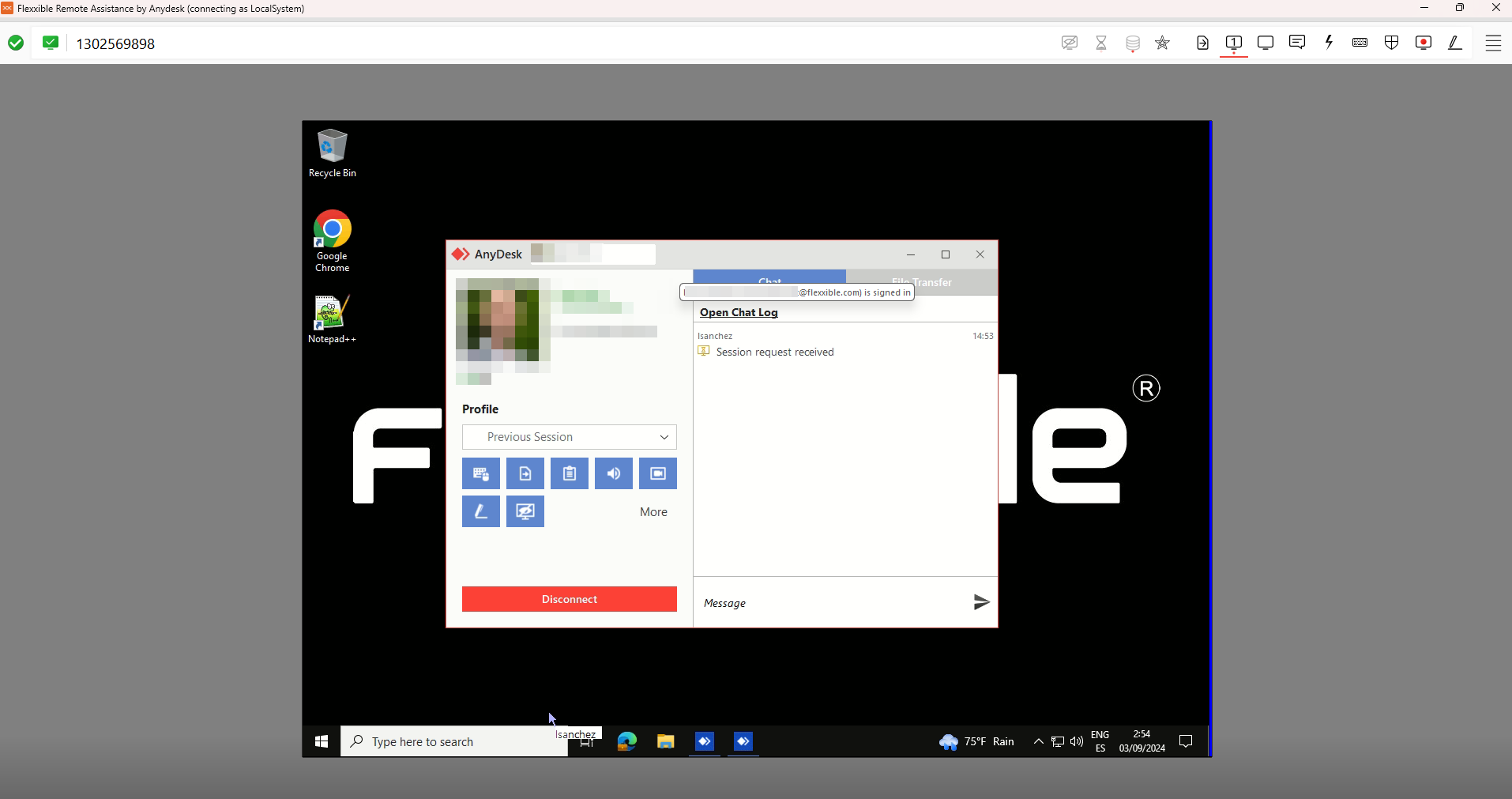Viewport: 1512px width, 799px height.
Task: Click More permissions link
Action: click(x=653, y=512)
